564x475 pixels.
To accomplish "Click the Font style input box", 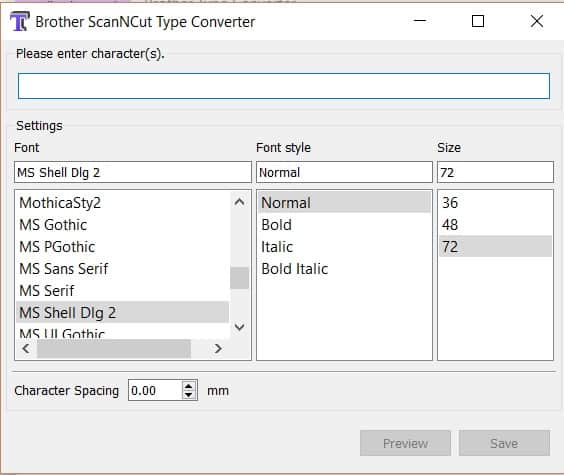I will pos(344,172).
